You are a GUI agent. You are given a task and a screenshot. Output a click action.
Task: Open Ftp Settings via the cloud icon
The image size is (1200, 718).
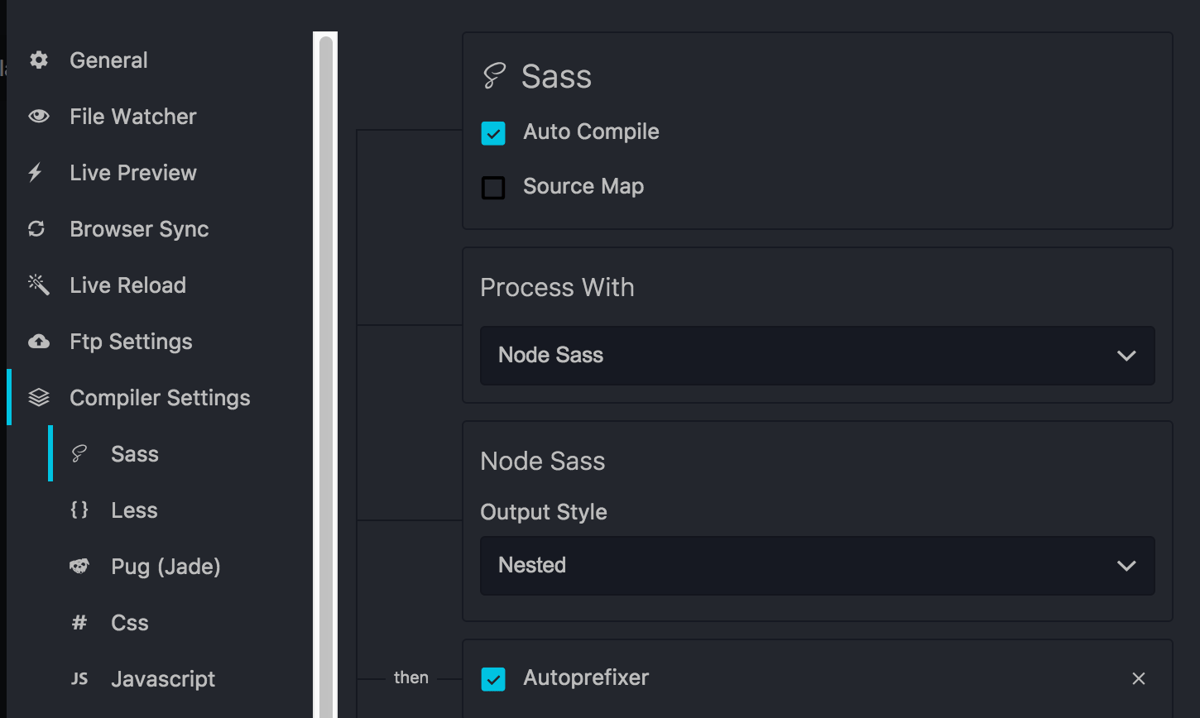(38, 341)
